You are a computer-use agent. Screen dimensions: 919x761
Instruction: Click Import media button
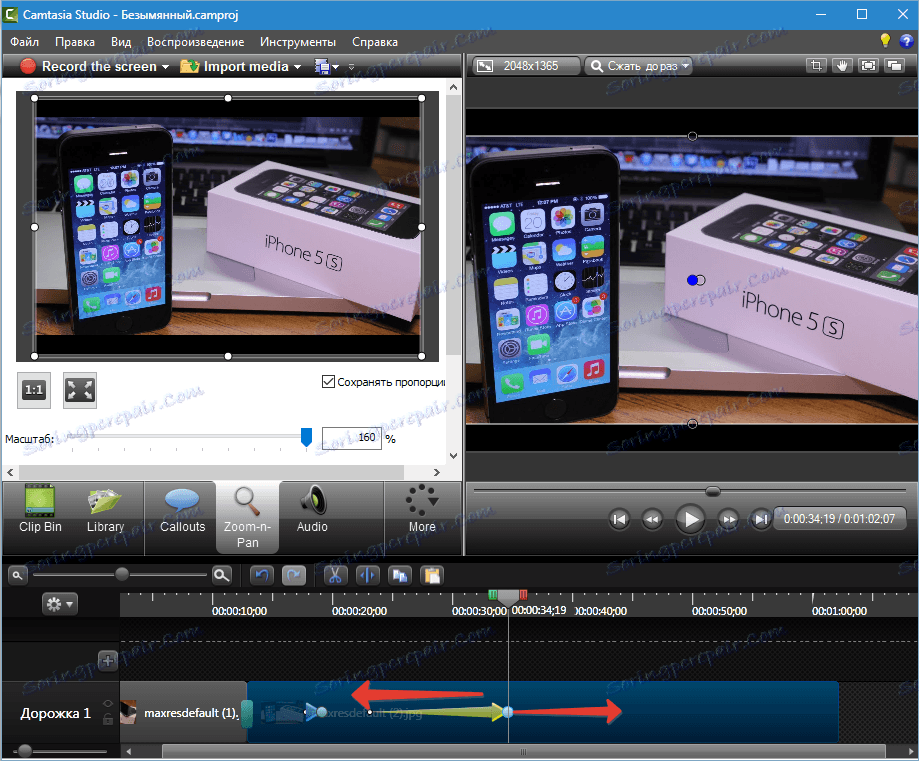[x=234, y=66]
